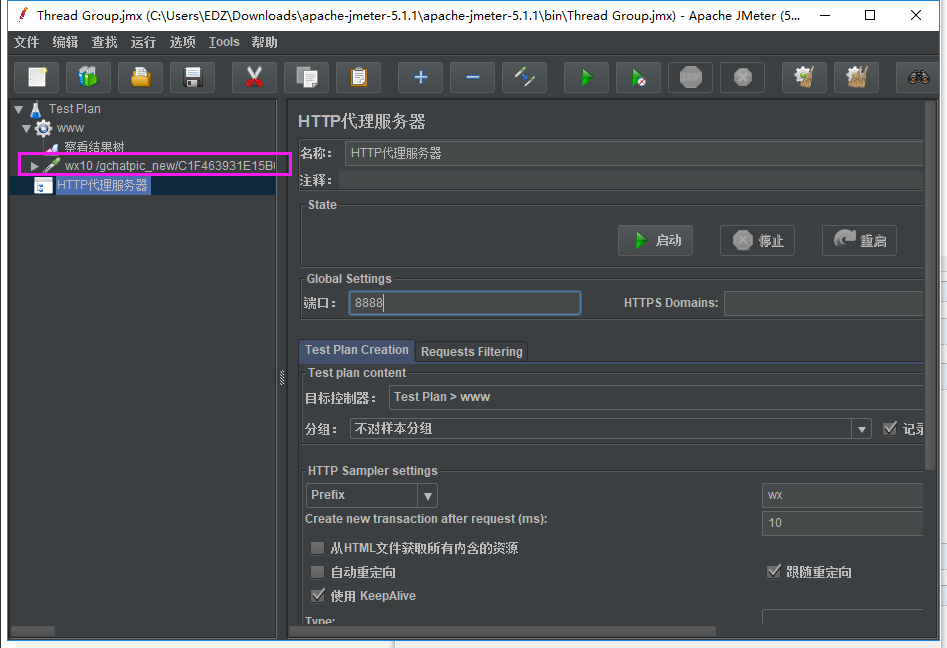Click the Clear broom gear icon

(804, 77)
